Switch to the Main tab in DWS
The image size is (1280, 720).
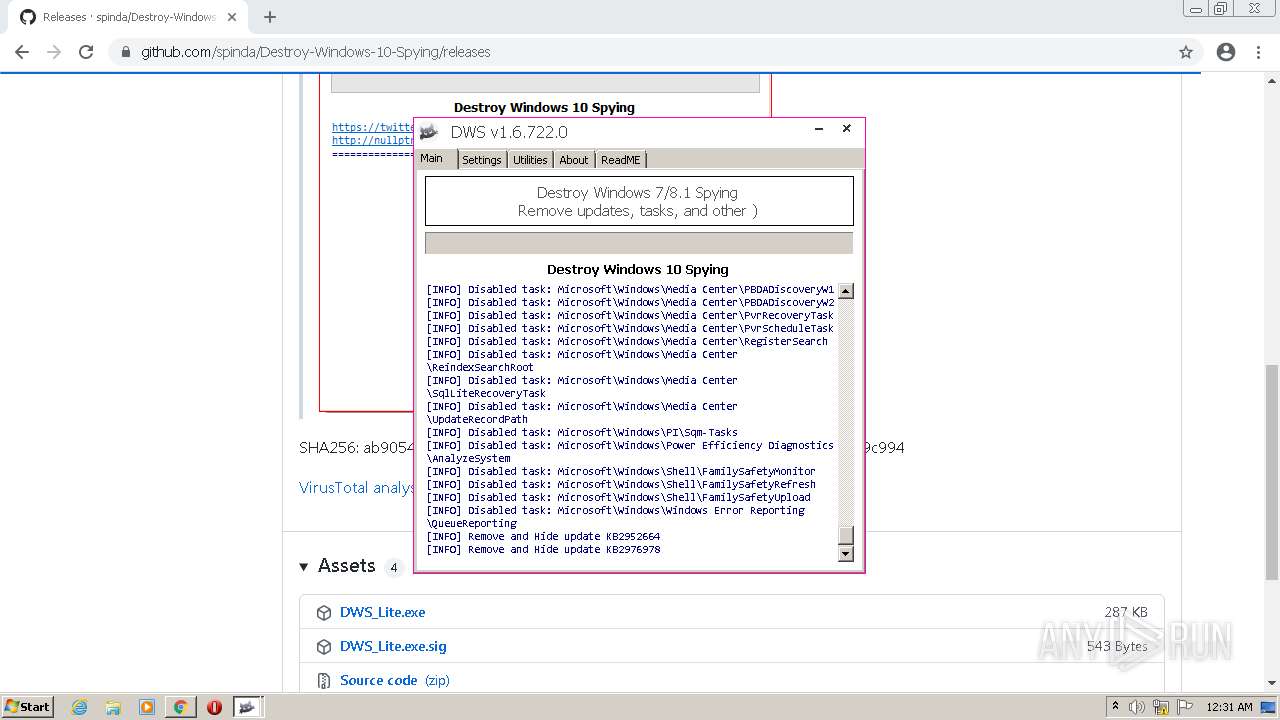436,159
